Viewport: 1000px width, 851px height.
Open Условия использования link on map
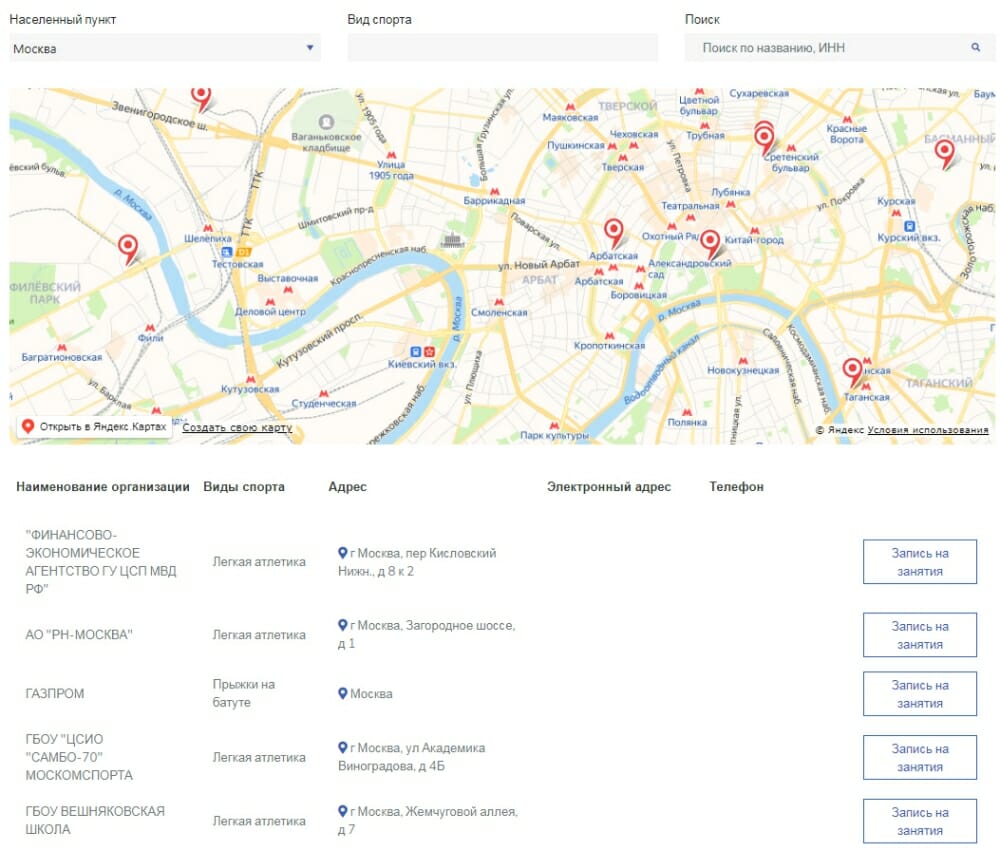(x=928, y=430)
